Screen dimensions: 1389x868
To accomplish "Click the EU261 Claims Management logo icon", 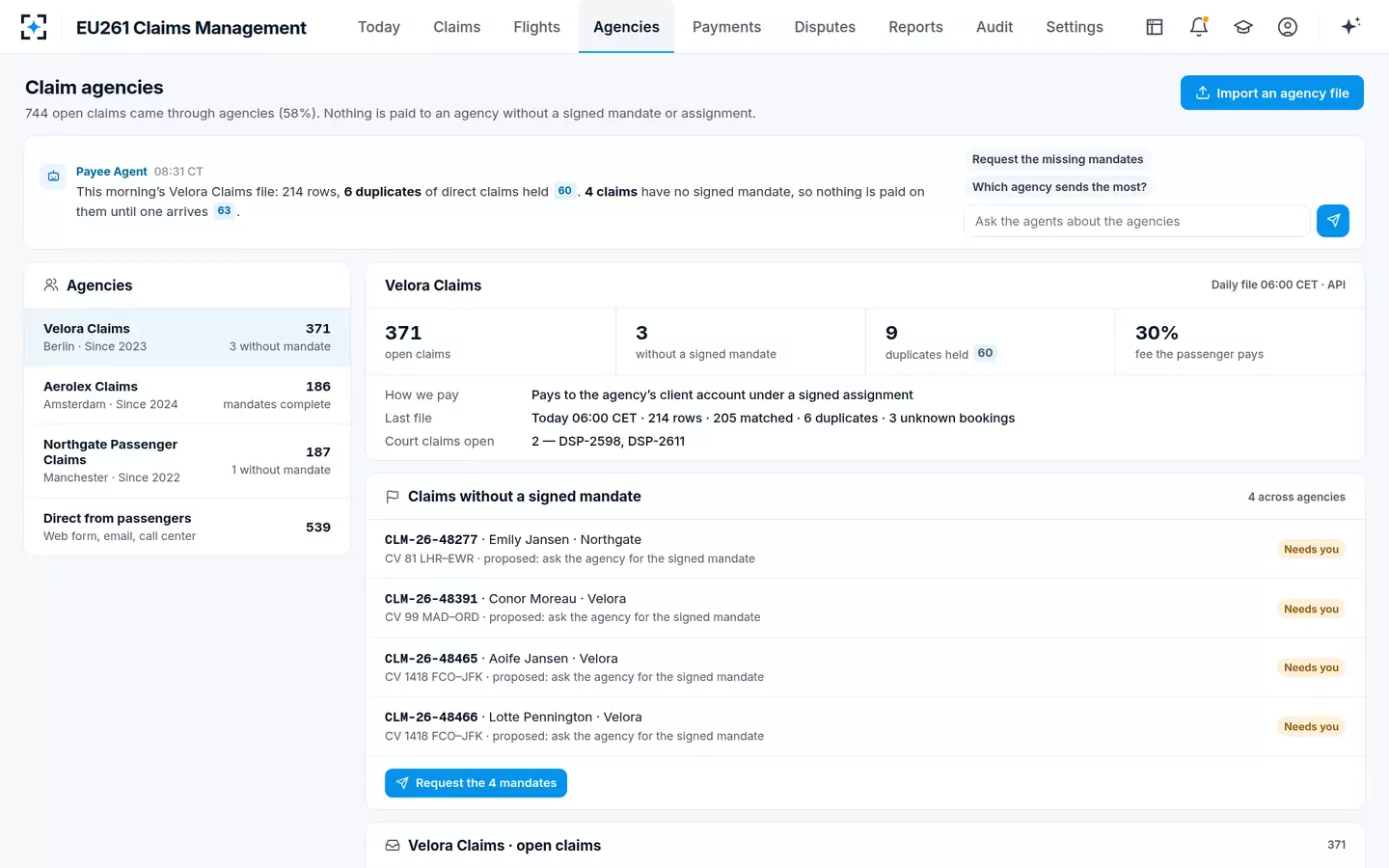I will tap(34, 27).
